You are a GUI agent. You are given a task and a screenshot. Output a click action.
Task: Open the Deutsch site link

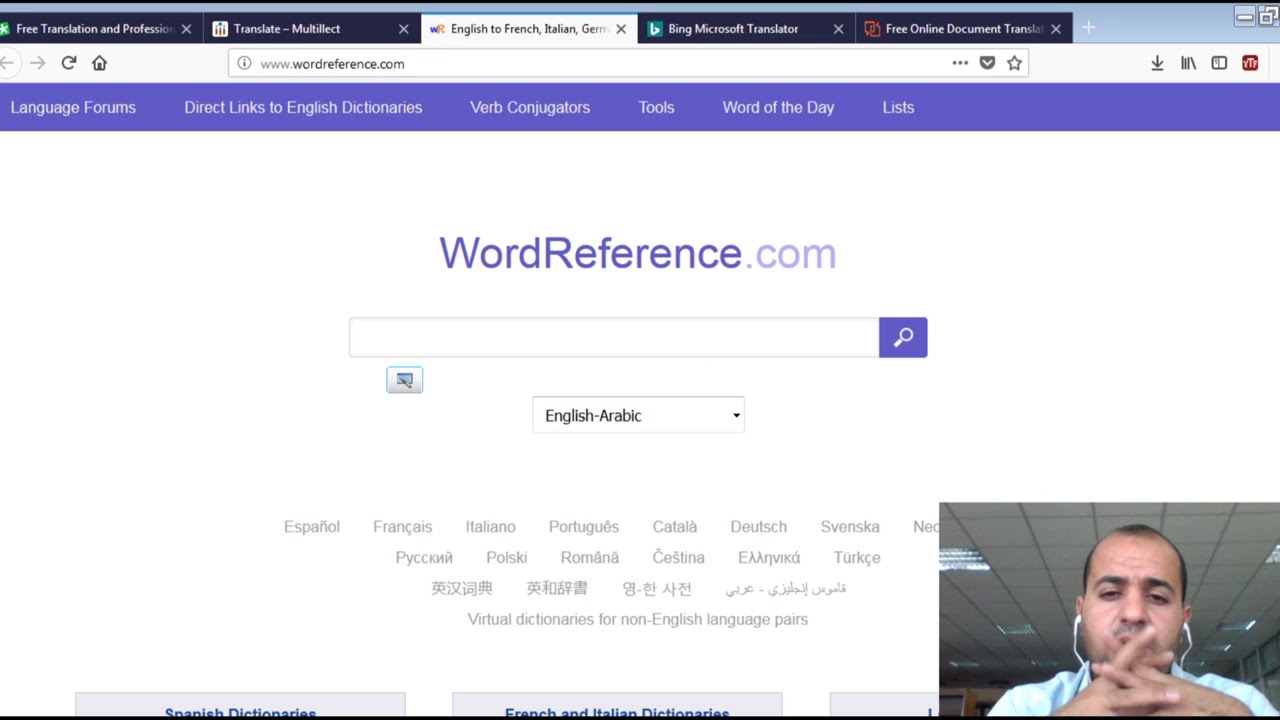click(758, 527)
